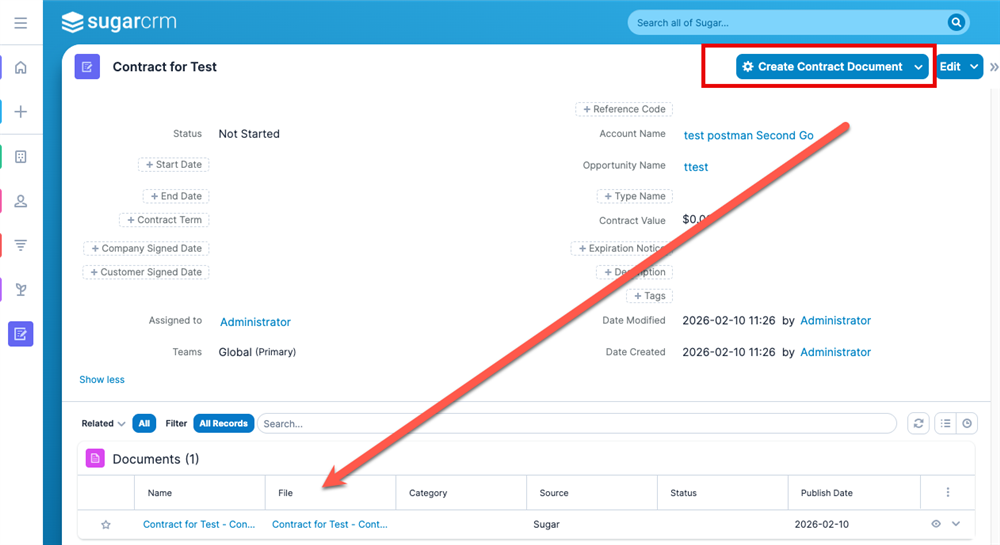Click the search magnifier icon

956,22
